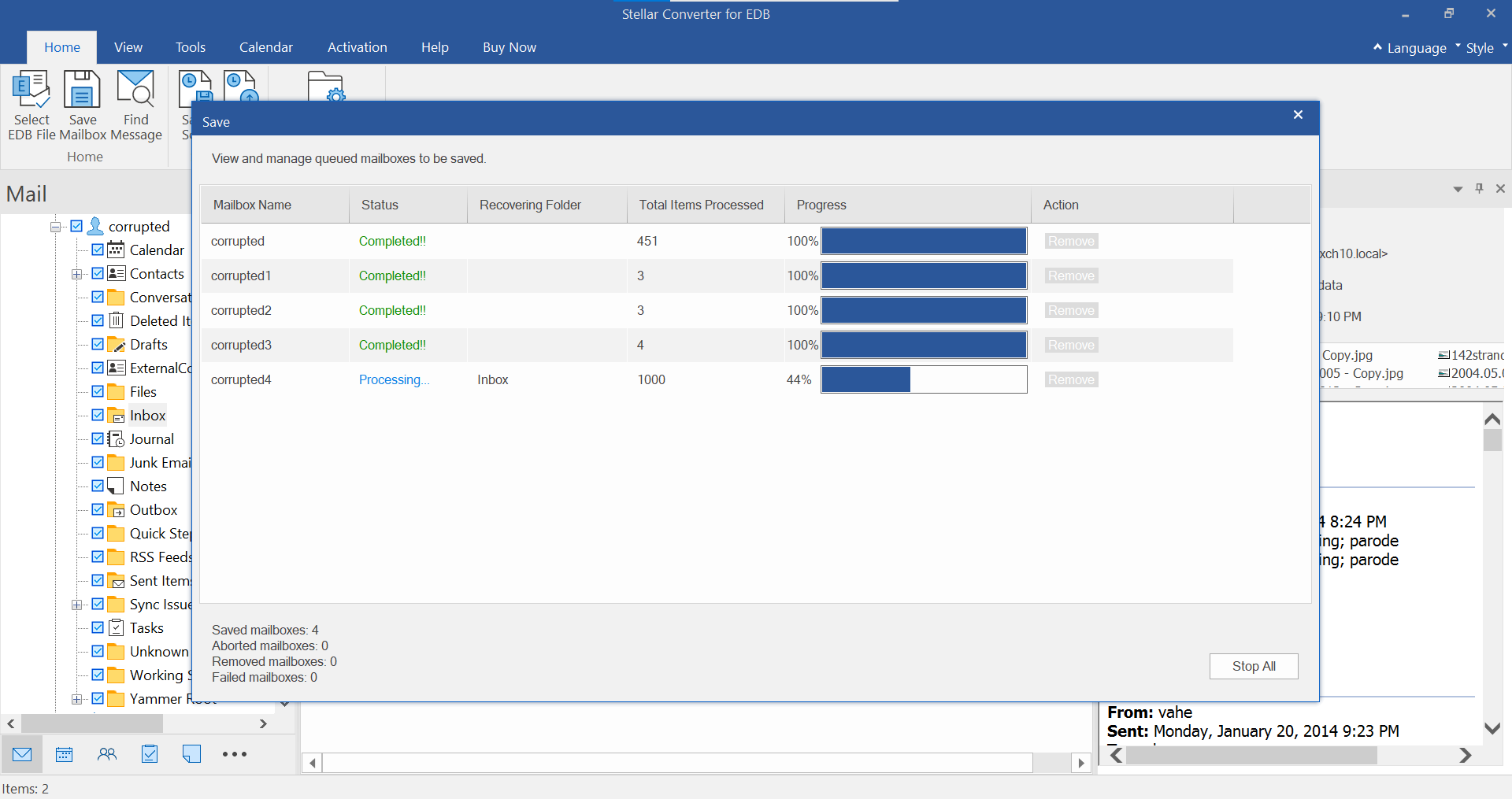This screenshot has height=799, width=1512.
Task: Toggle the corrupted mailbox checkbox
Action: 76,226
